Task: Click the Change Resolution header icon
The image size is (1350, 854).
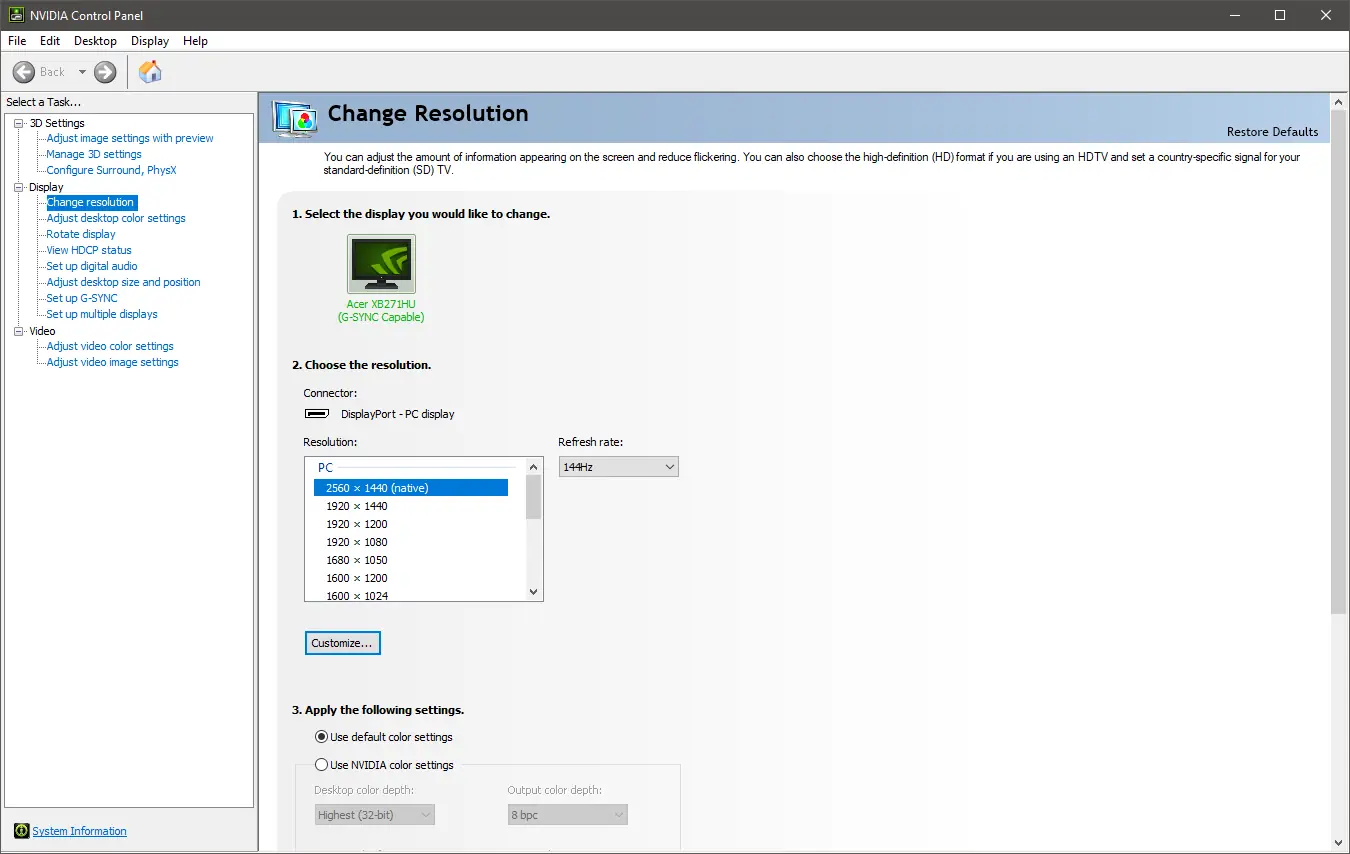Action: pyautogui.click(x=295, y=117)
